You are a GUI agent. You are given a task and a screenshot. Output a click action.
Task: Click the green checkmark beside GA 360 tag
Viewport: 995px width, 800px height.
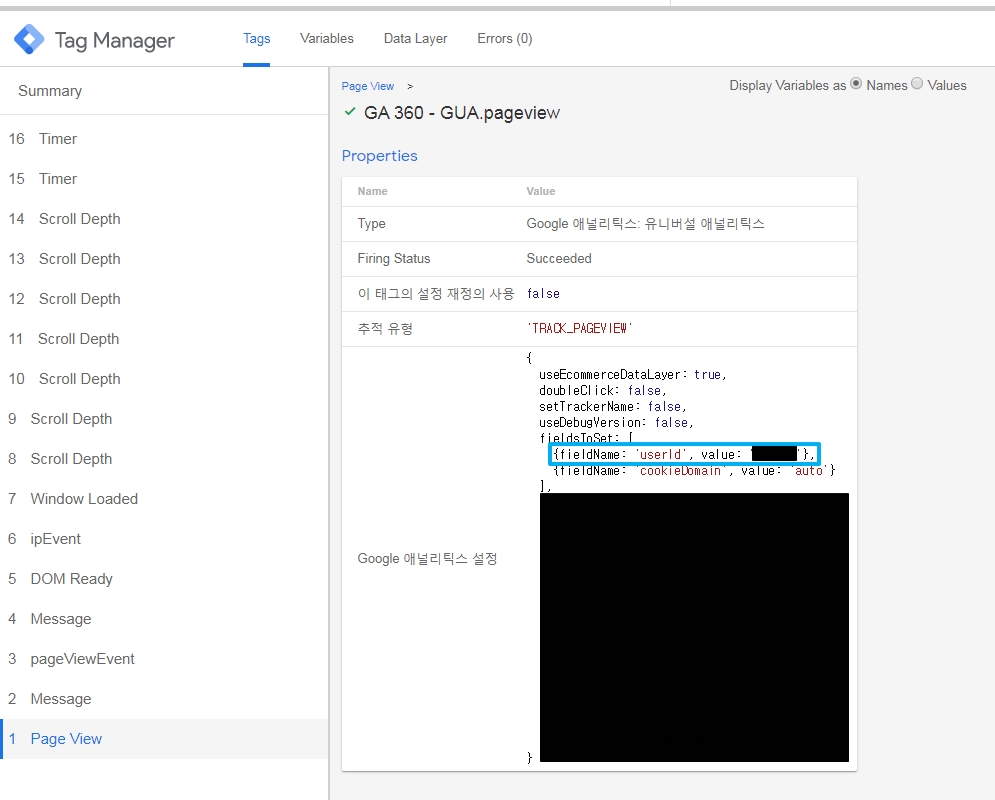coord(350,112)
